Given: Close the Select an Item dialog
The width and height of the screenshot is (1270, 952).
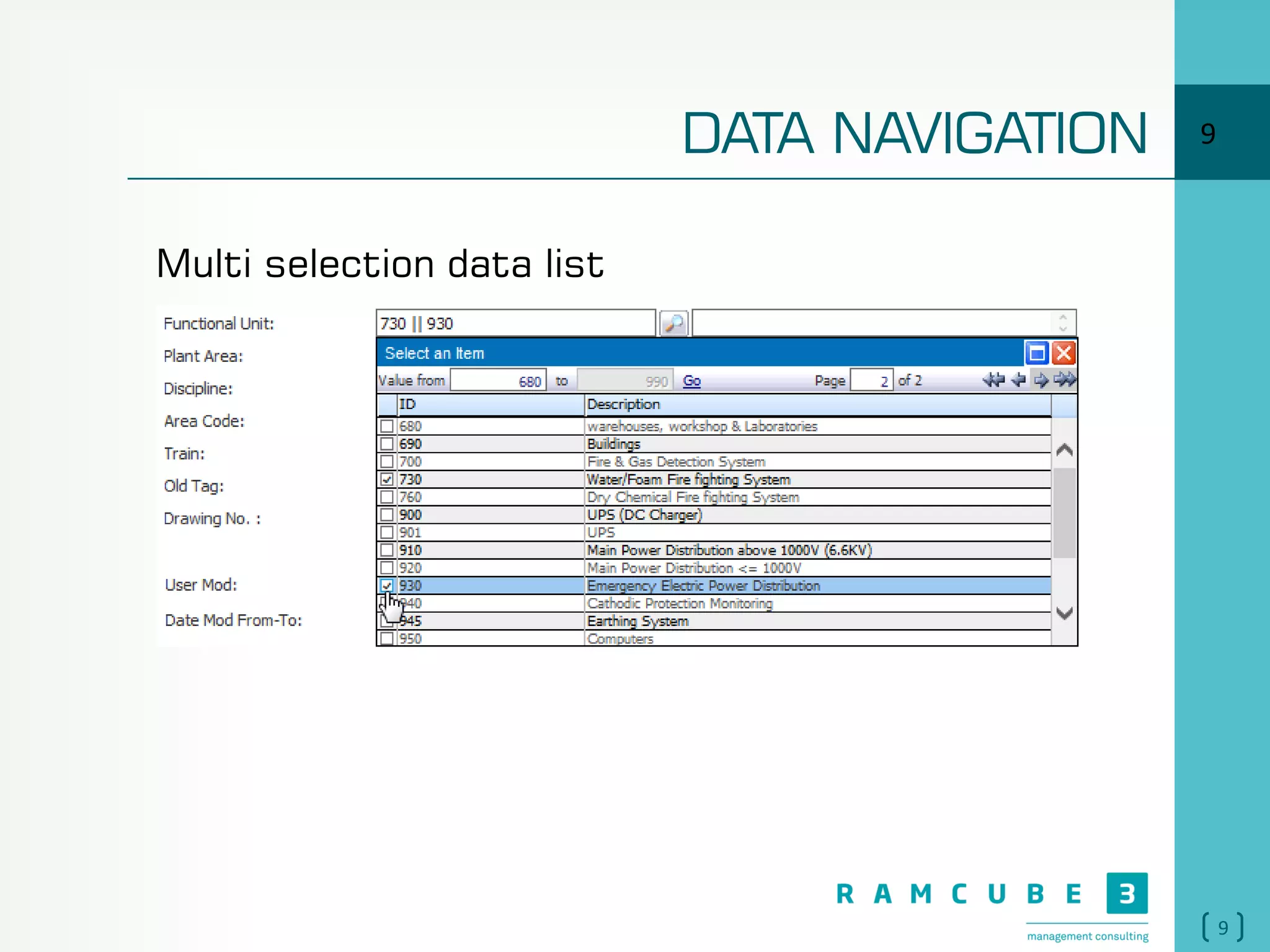Looking at the screenshot, I should point(1064,353).
